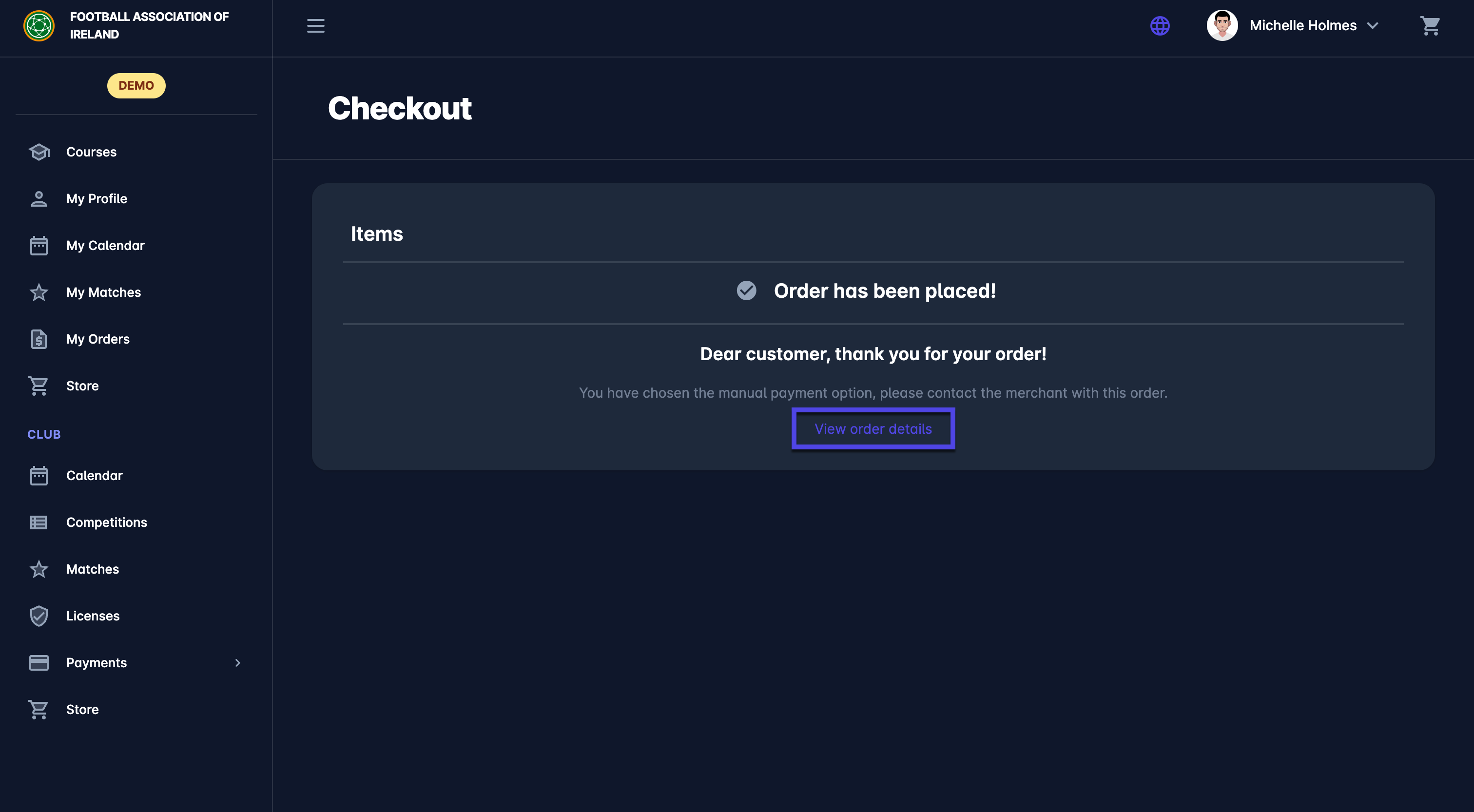Click the My Orders receipt icon
Screen dimensions: 1474x812
click(x=39, y=339)
